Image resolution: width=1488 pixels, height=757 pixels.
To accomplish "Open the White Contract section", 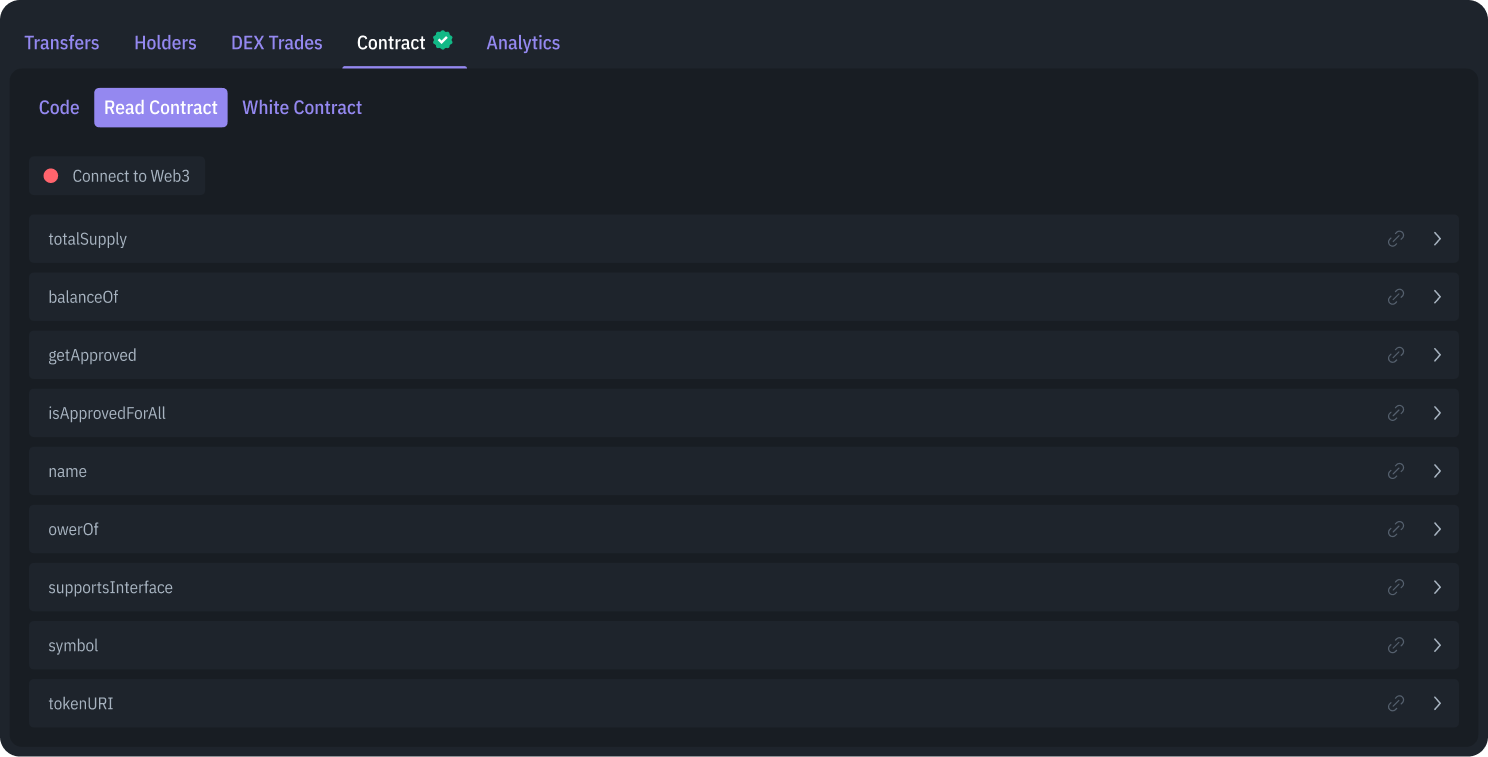I will pyautogui.click(x=302, y=108).
